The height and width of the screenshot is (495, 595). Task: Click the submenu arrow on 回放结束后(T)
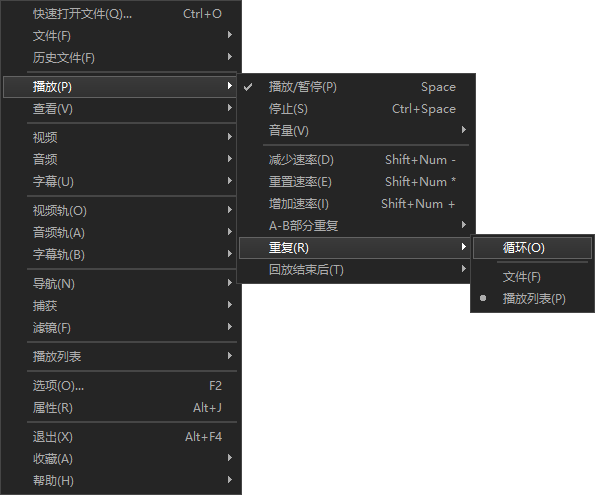[x=464, y=268]
